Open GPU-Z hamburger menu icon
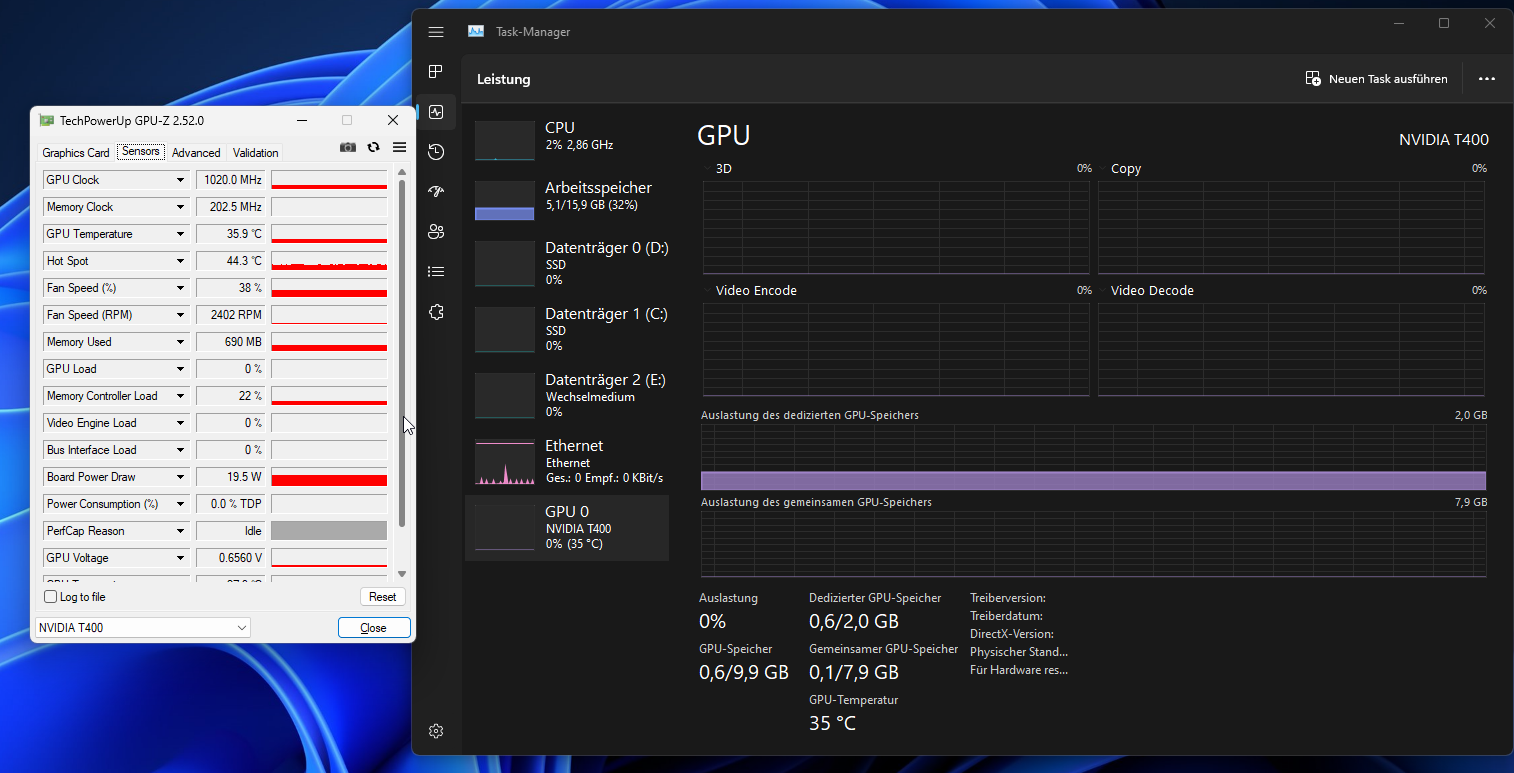 (x=399, y=147)
